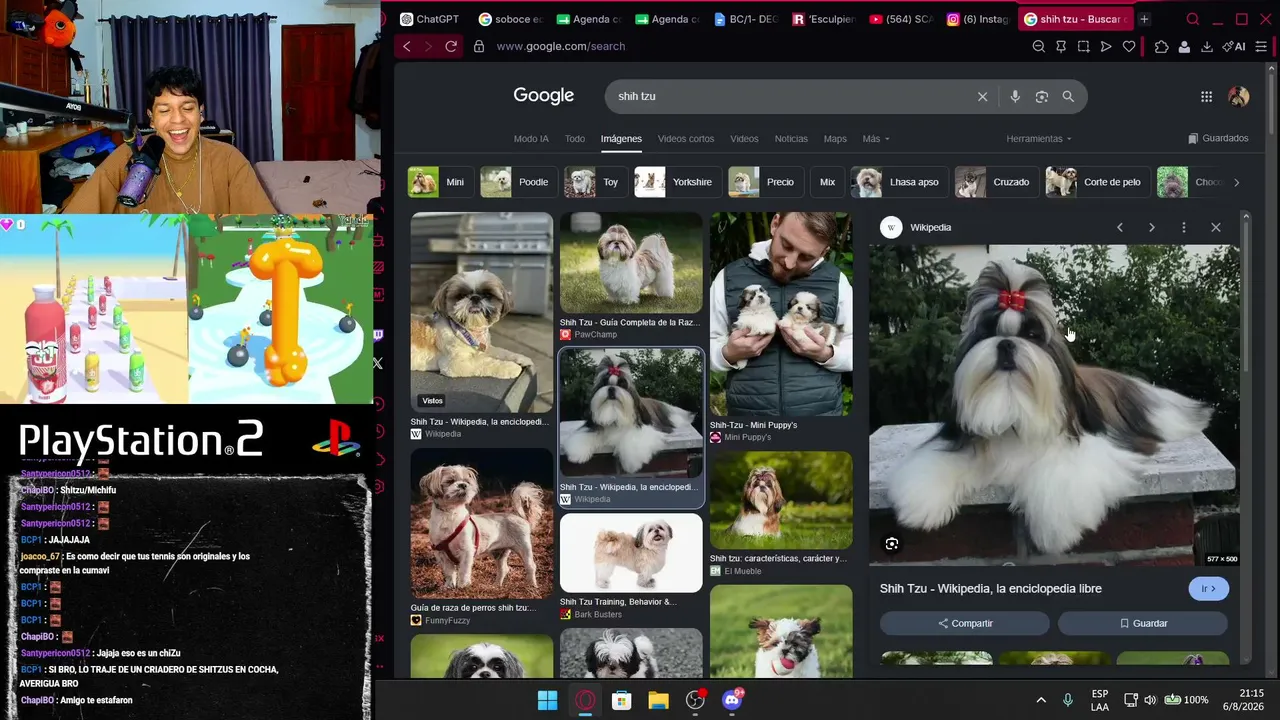
Task: Show the next image in the preview
Action: click(1152, 227)
